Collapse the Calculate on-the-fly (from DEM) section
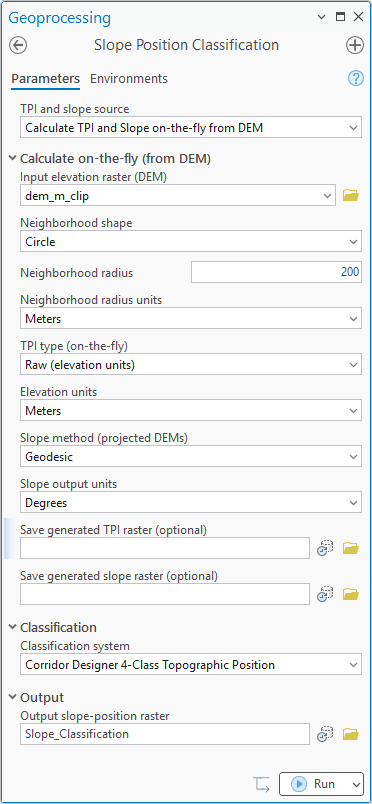372x804 pixels. pyautogui.click(x=13, y=159)
